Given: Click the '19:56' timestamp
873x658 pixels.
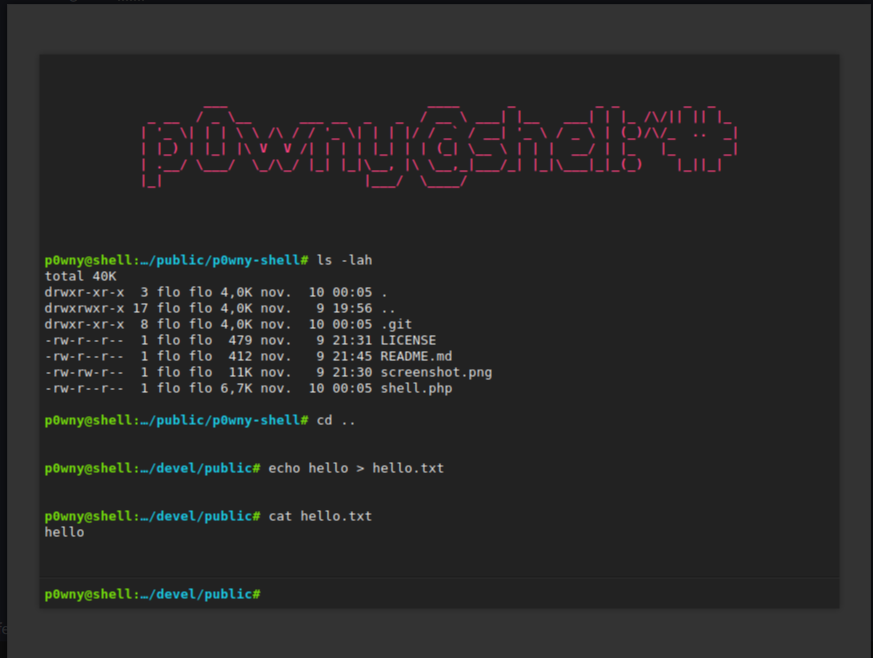Looking at the screenshot, I should pos(352,308).
